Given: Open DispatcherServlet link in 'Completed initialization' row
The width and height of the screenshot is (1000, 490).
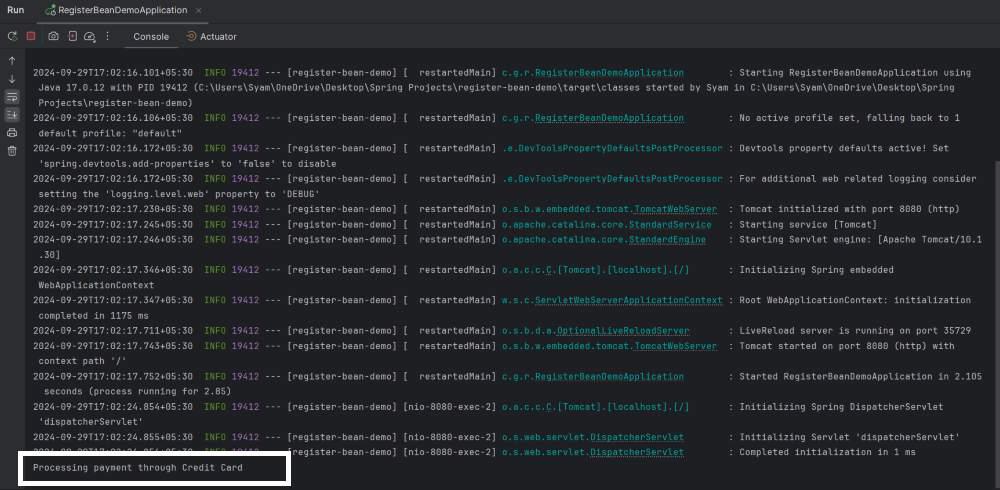Looking at the screenshot, I should pyautogui.click(x=636, y=452).
